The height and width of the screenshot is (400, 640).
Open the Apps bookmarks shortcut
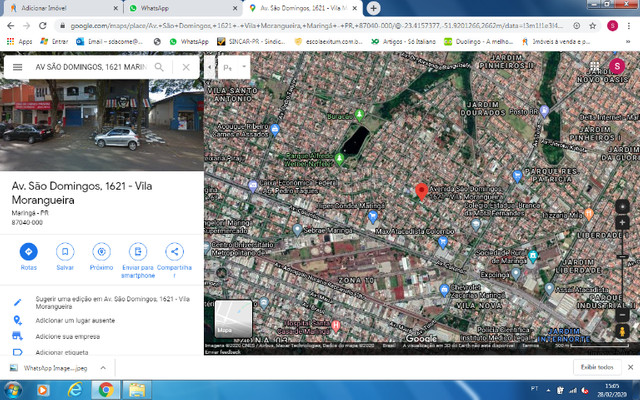coord(19,42)
